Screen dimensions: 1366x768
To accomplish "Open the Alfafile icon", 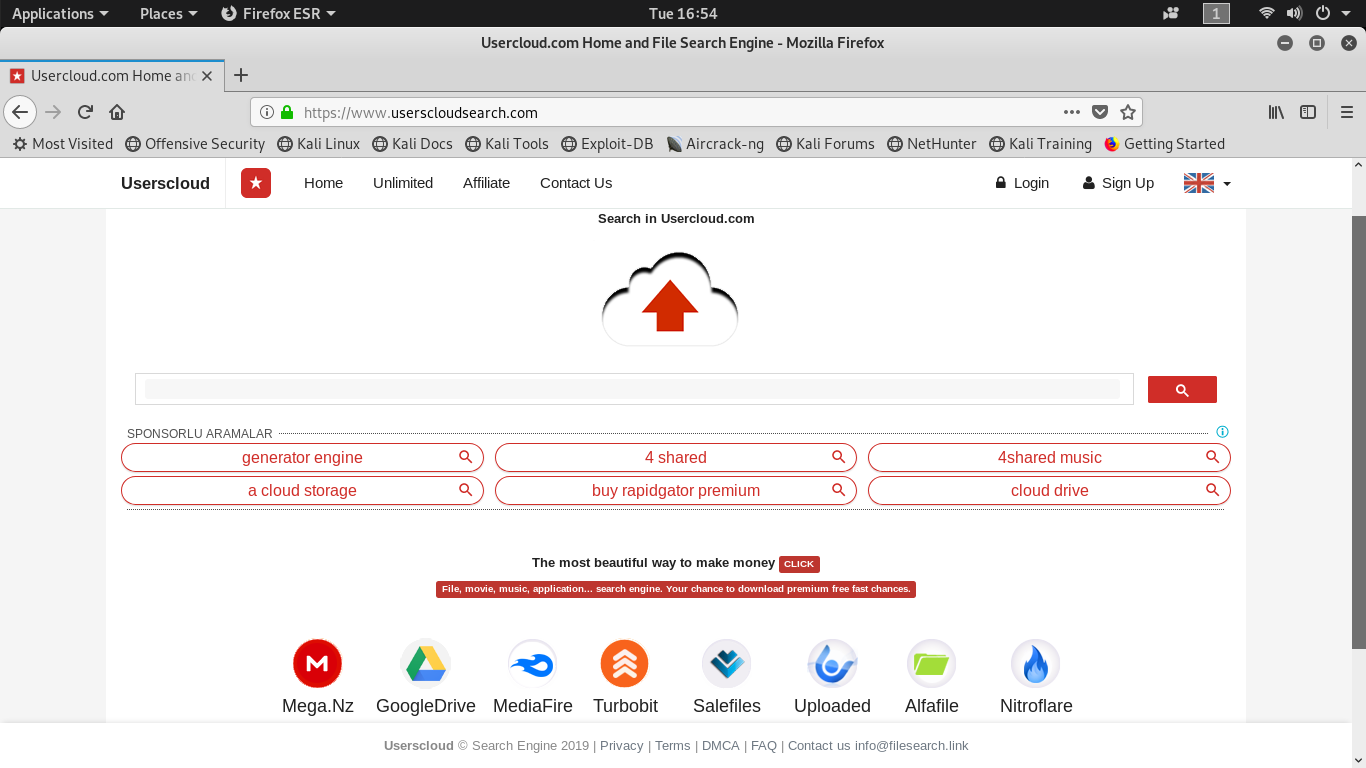I will [932, 664].
